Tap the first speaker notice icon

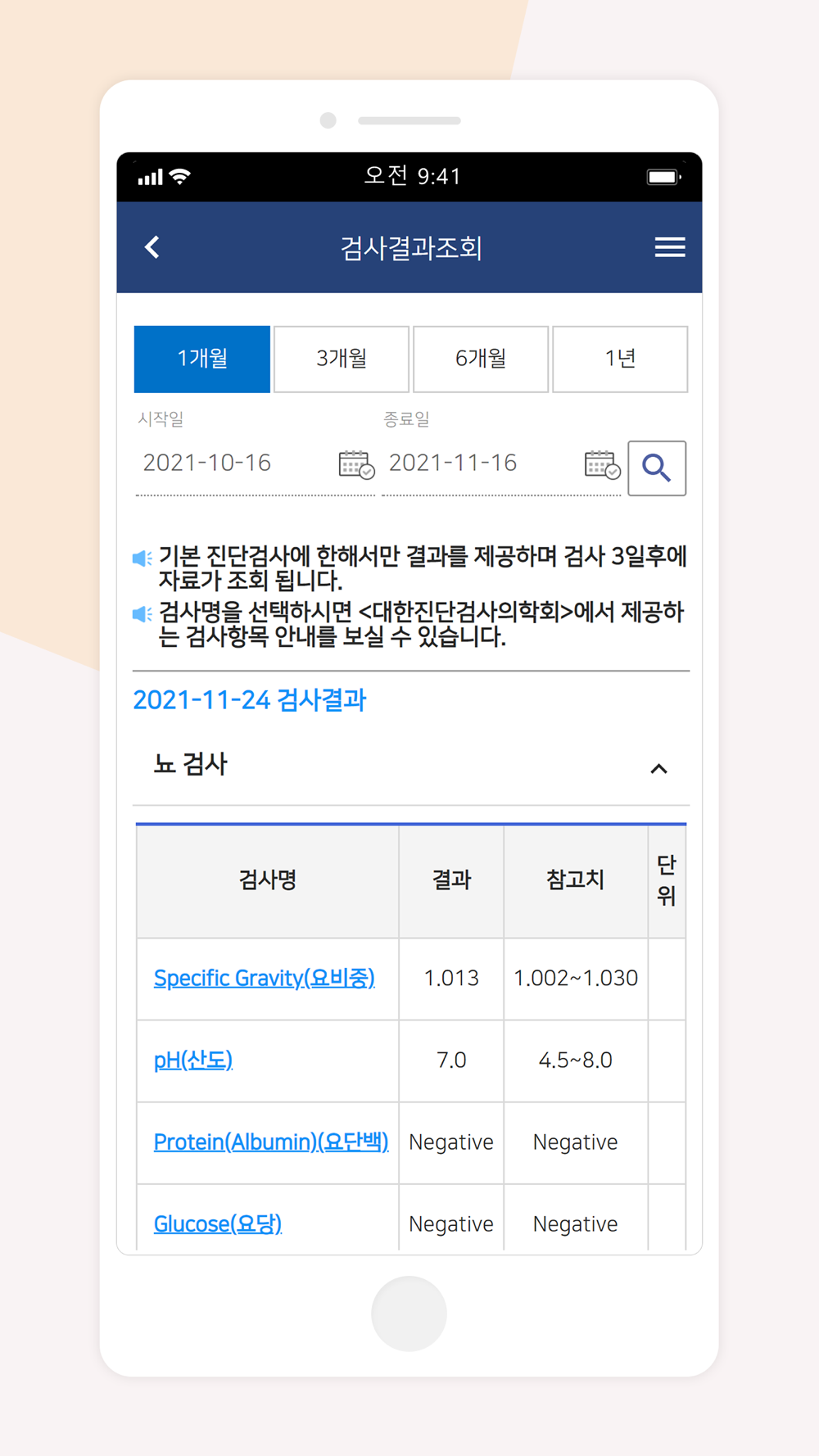click(x=143, y=558)
